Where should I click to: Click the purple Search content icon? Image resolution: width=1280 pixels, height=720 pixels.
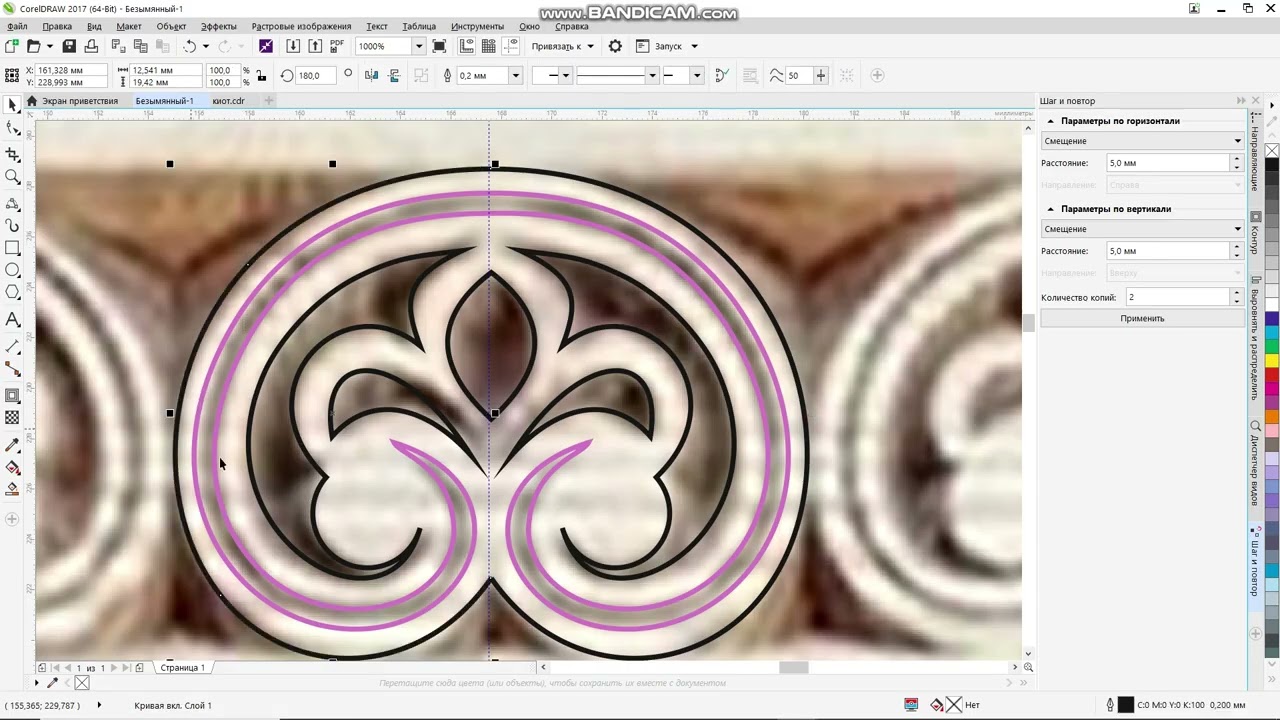(265, 46)
